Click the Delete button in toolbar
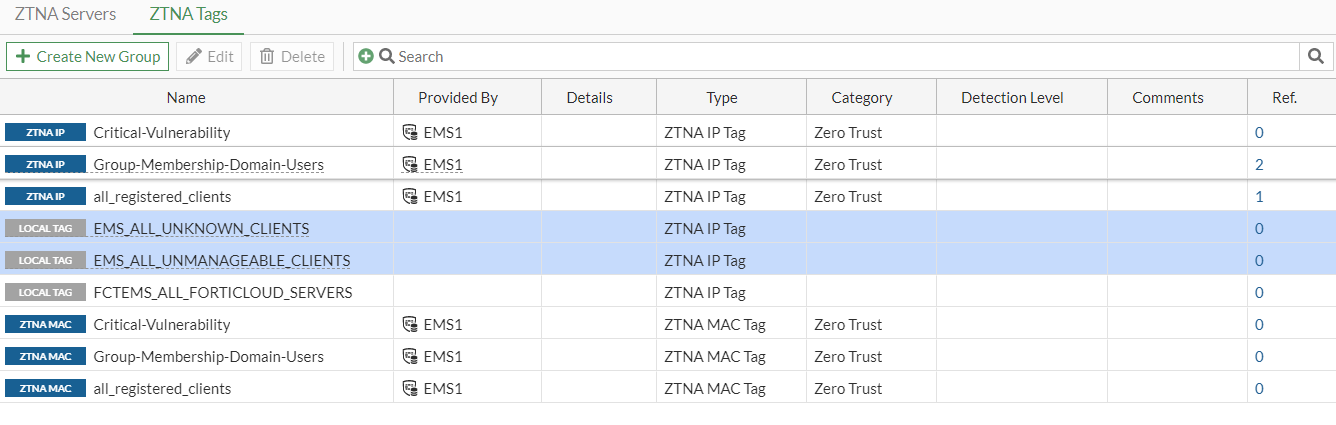Image resolution: width=1336 pixels, height=425 pixels. pos(292,56)
